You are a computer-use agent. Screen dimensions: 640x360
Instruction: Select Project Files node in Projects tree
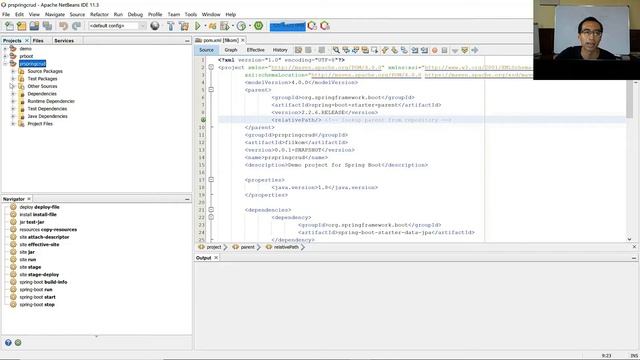40,124
